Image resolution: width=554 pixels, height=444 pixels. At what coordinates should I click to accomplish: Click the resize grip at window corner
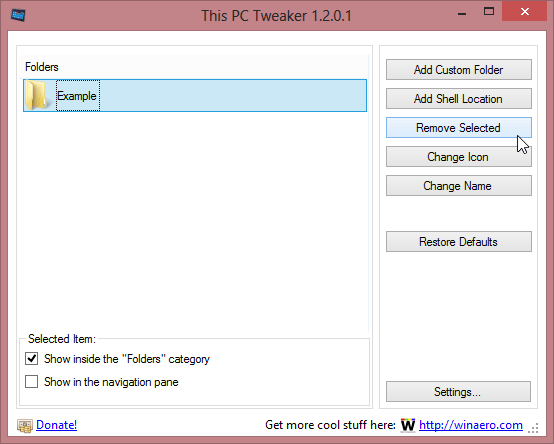[533, 428]
